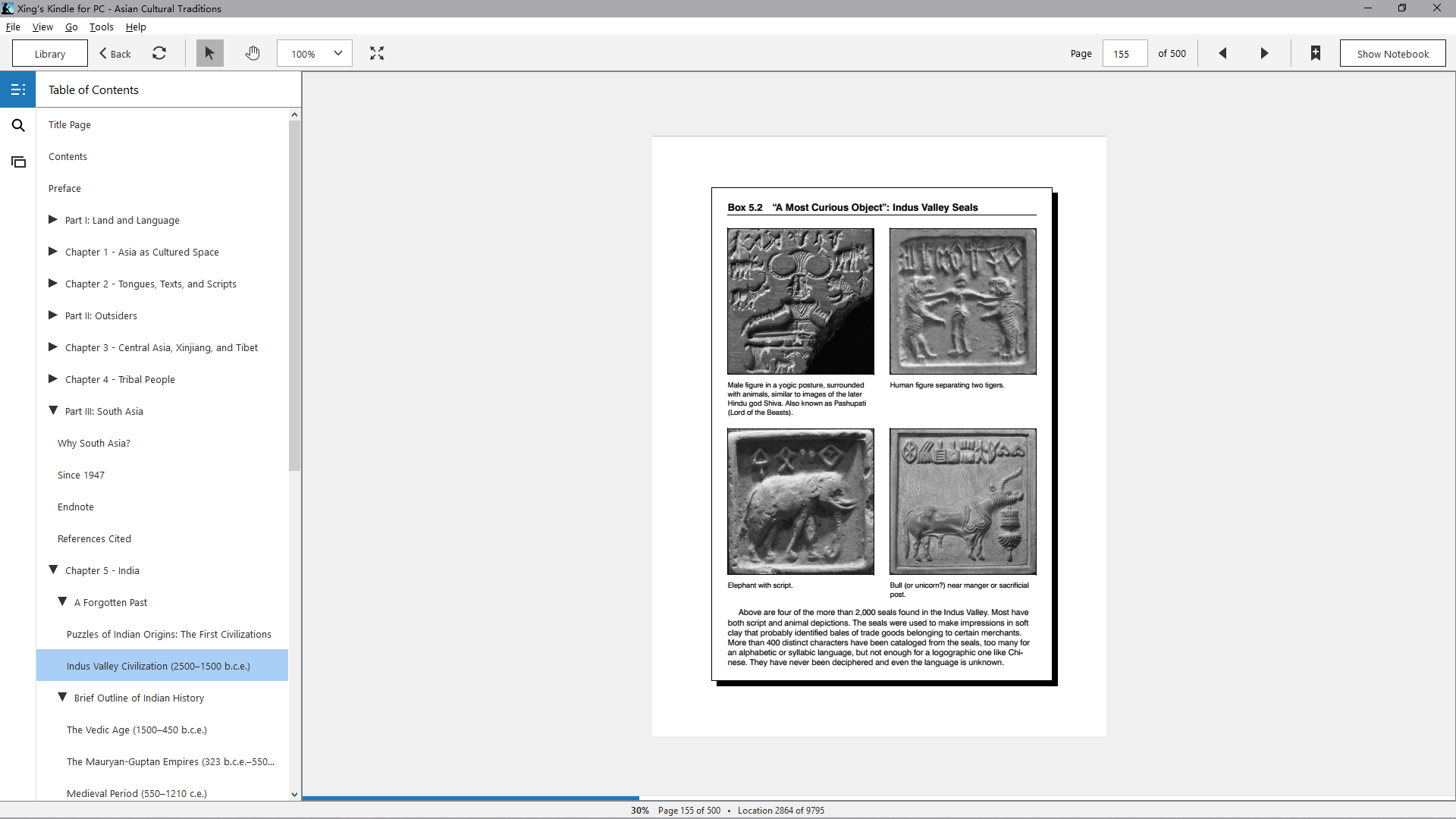Viewport: 1456px width, 819px height.
Task: Collapse Chapter 5 - India
Action: click(x=53, y=570)
